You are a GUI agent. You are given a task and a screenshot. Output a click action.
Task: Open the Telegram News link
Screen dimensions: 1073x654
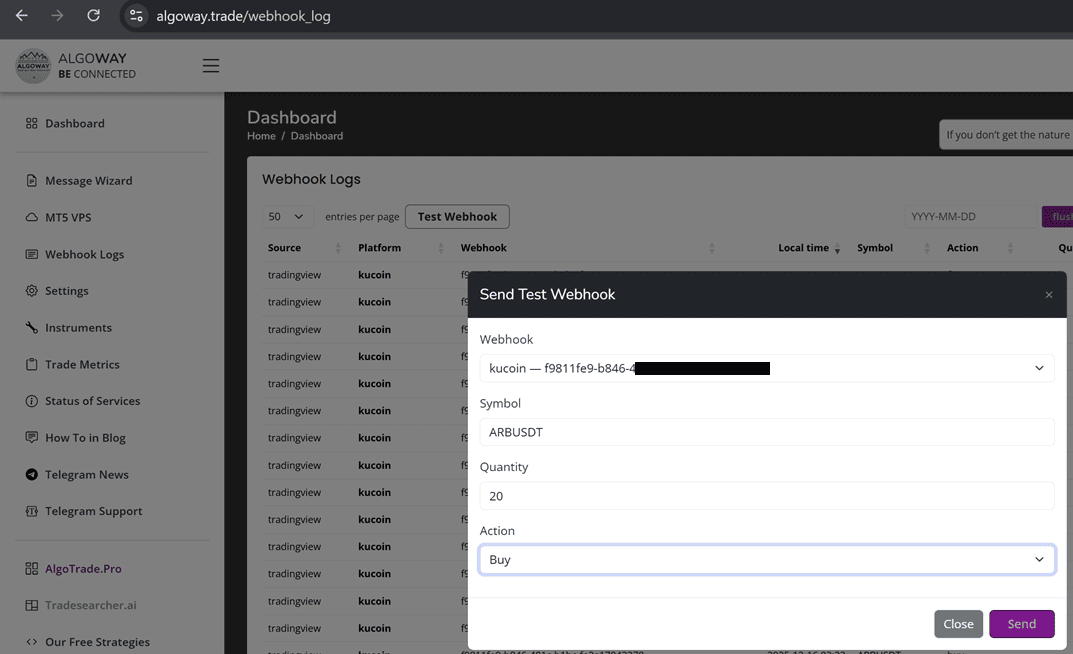[x=86, y=475]
